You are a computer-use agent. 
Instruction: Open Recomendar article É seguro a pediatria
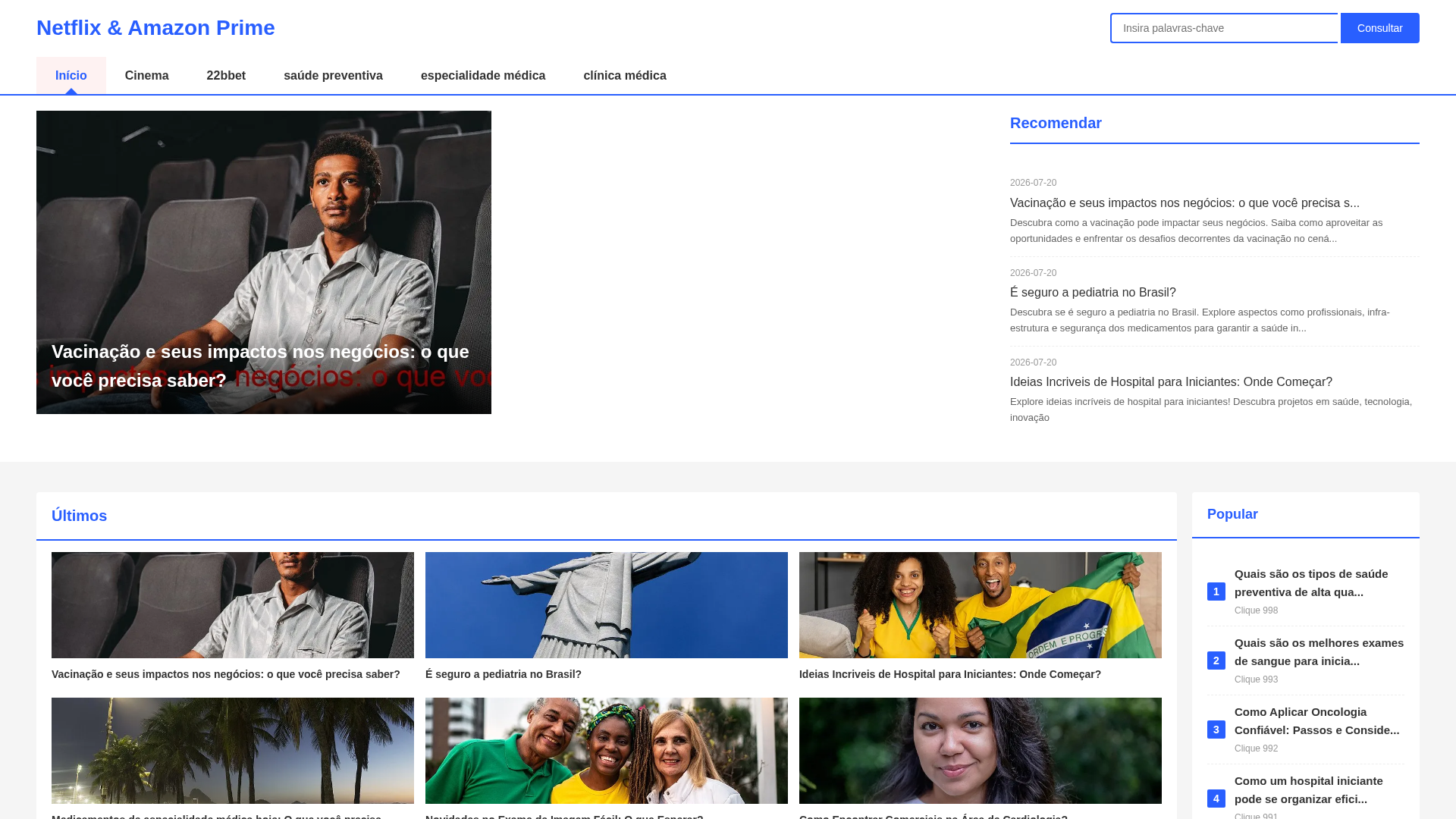click(1093, 293)
